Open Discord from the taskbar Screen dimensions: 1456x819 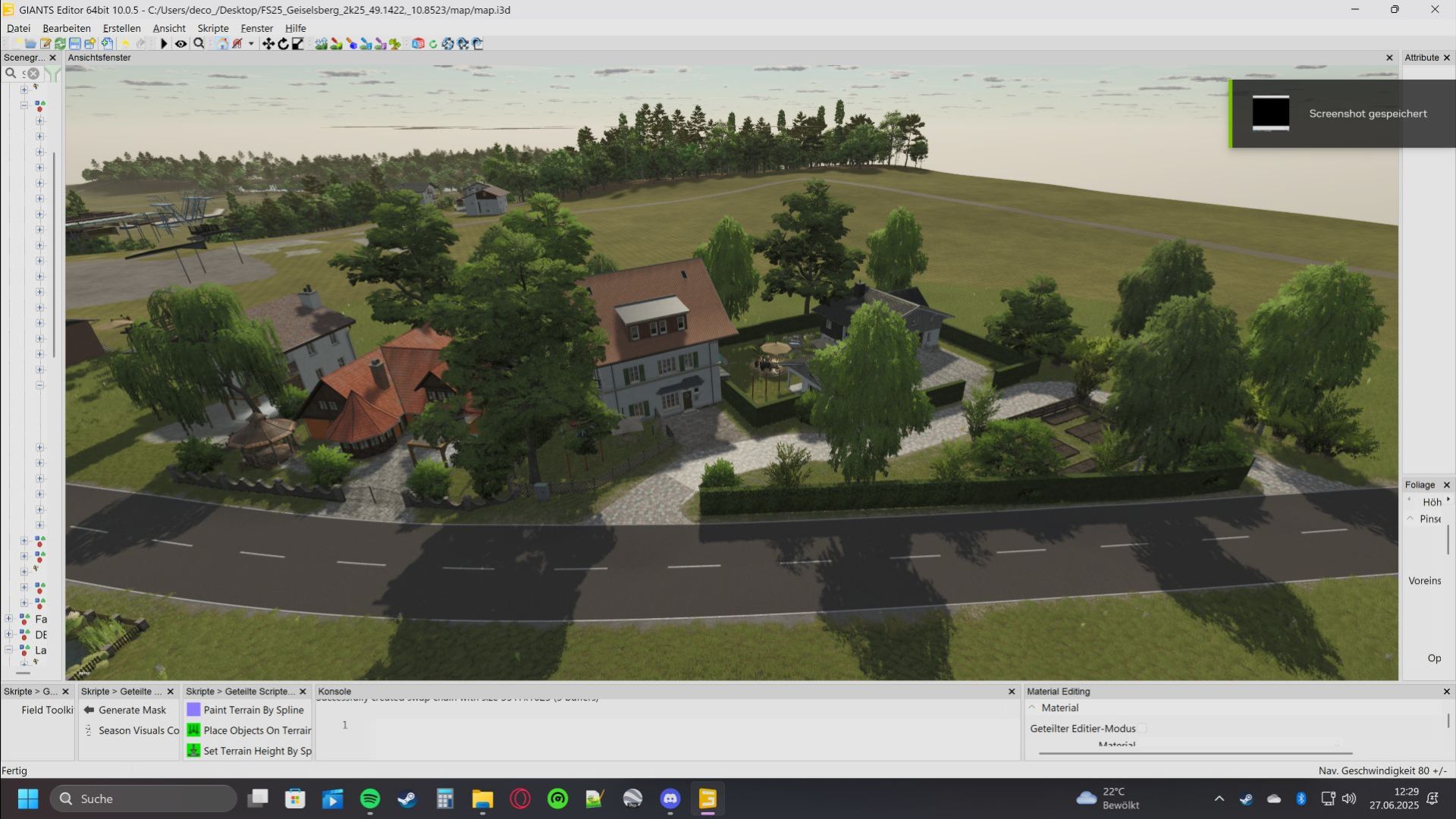point(670,799)
